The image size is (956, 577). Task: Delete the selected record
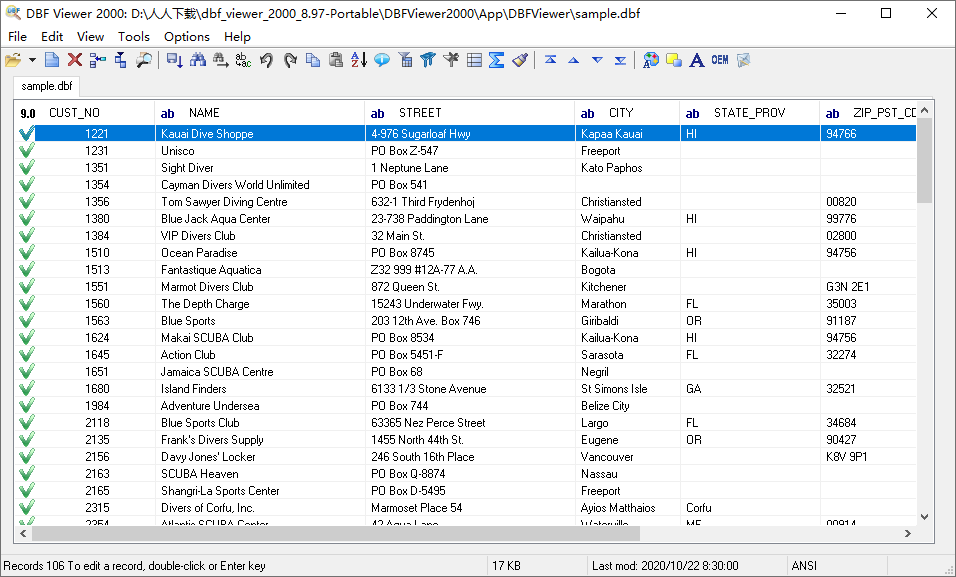[x=75, y=60]
